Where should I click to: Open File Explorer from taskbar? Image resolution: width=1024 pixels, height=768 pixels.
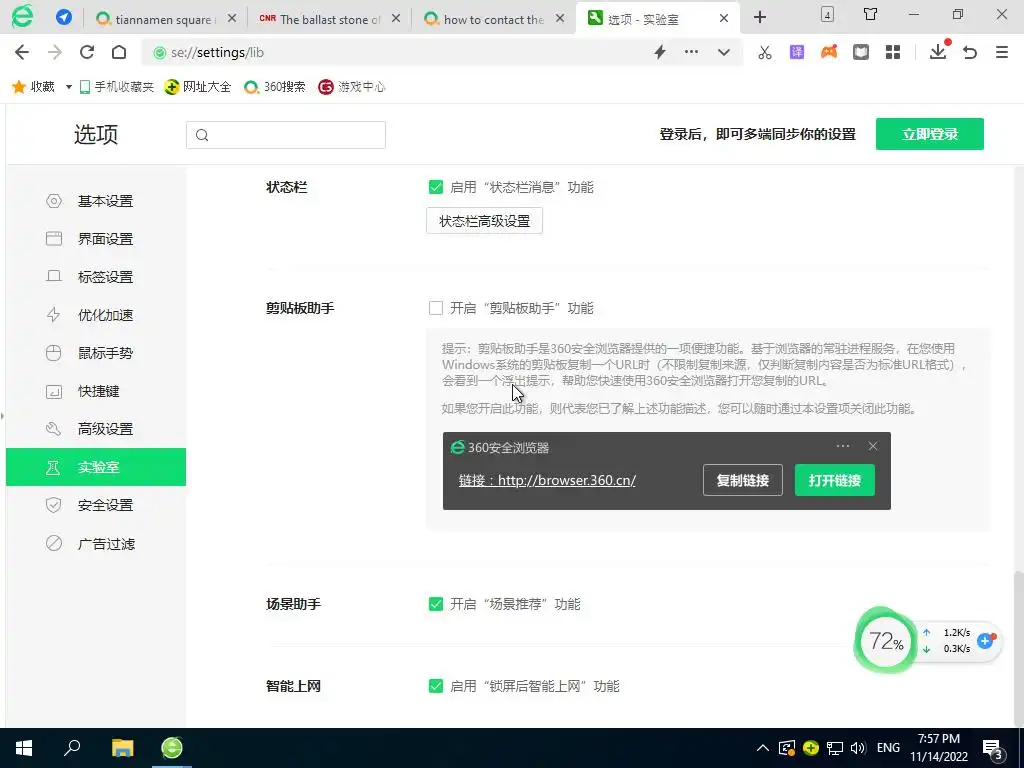(x=122, y=748)
